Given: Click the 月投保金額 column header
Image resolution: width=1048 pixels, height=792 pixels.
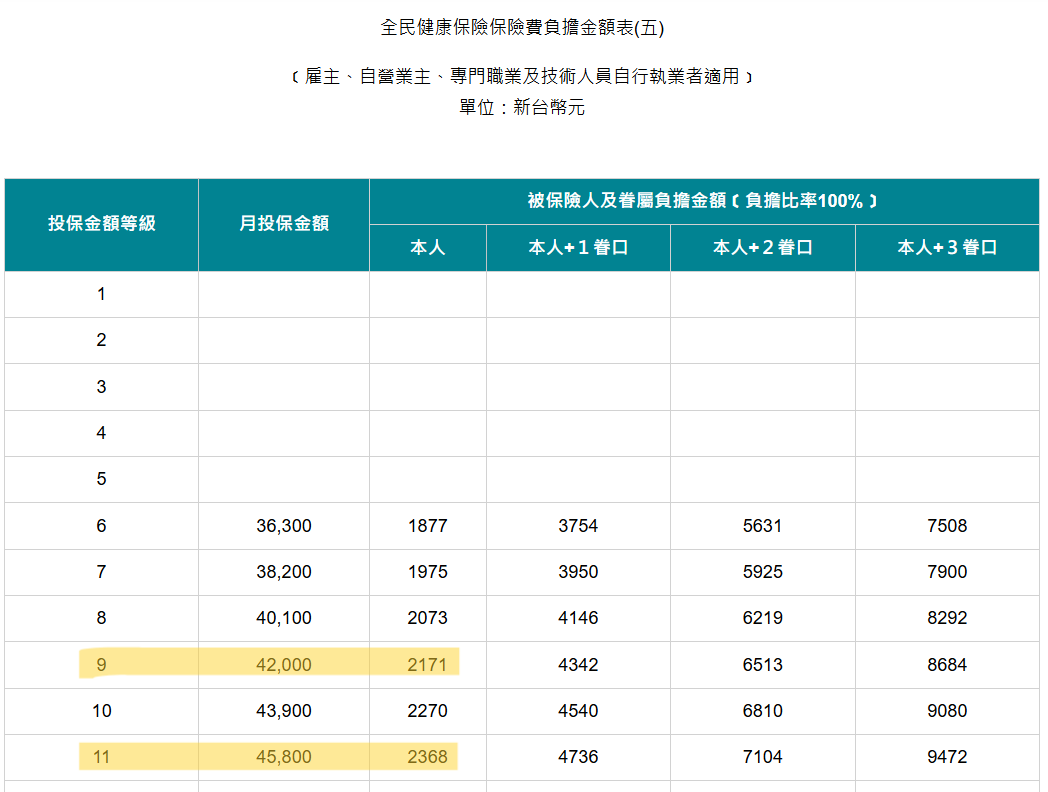Looking at the screenshot, I should 283,224.
